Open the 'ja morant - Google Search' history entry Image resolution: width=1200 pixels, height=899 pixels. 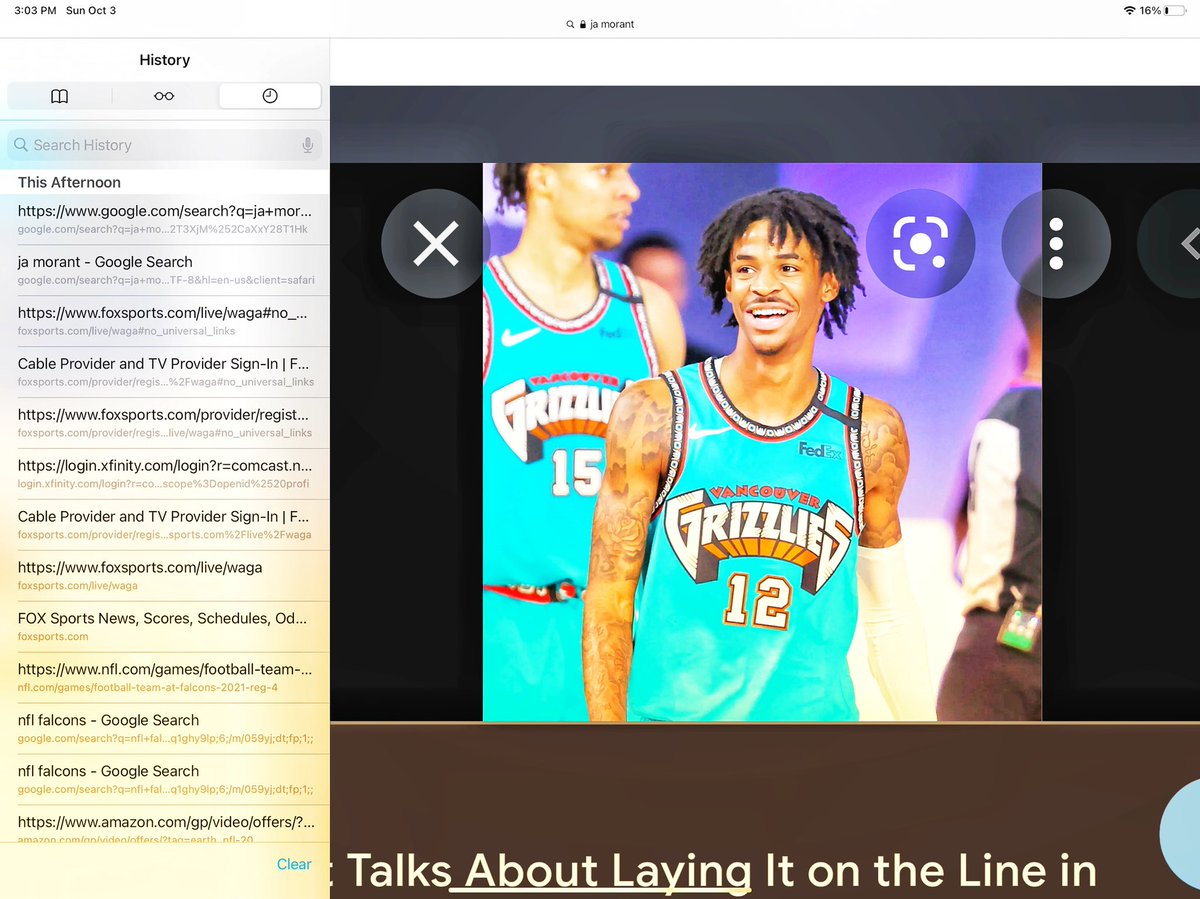(x=164, y=270)
